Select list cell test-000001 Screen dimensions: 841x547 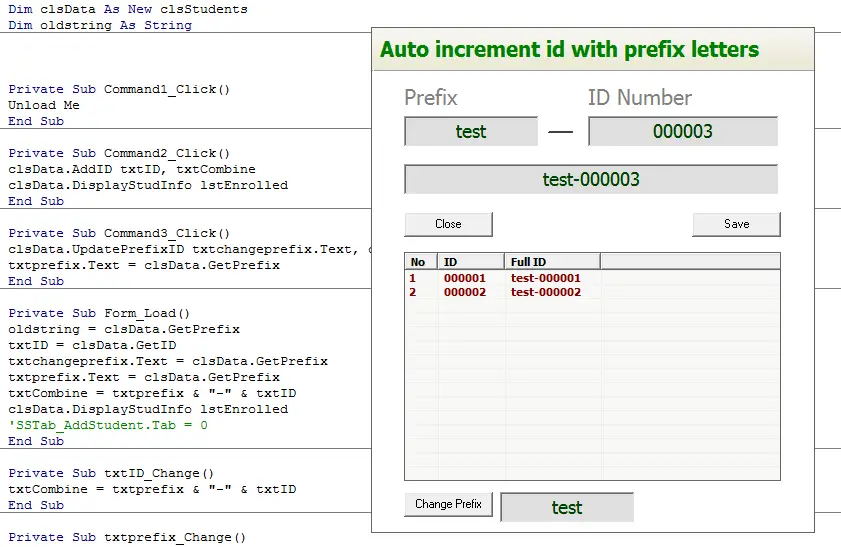pos(545,278)
